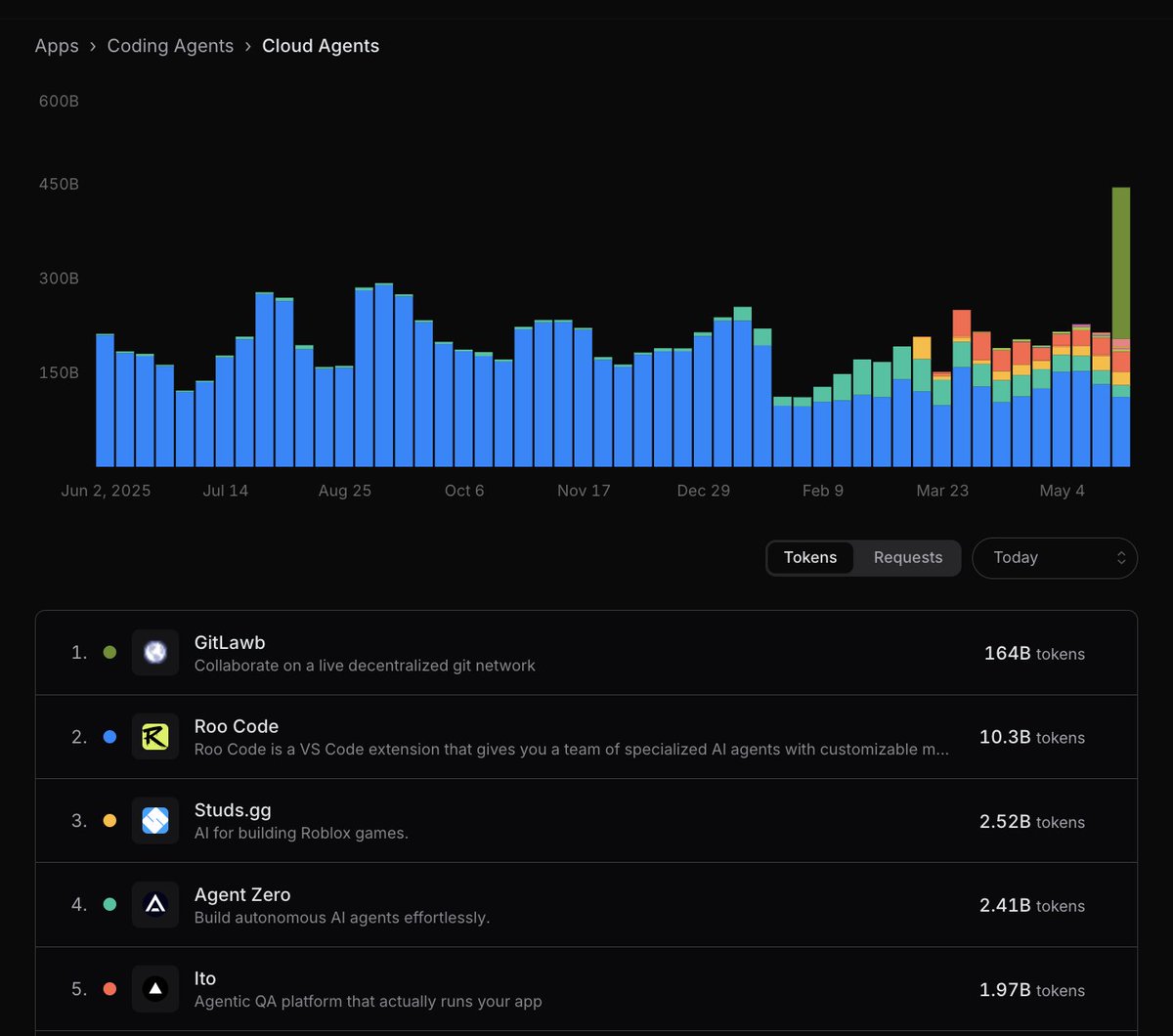This screenshot has height=1036, width=1173.
Task: Click the blue color dot beside Roo Code
Action: 109,737
